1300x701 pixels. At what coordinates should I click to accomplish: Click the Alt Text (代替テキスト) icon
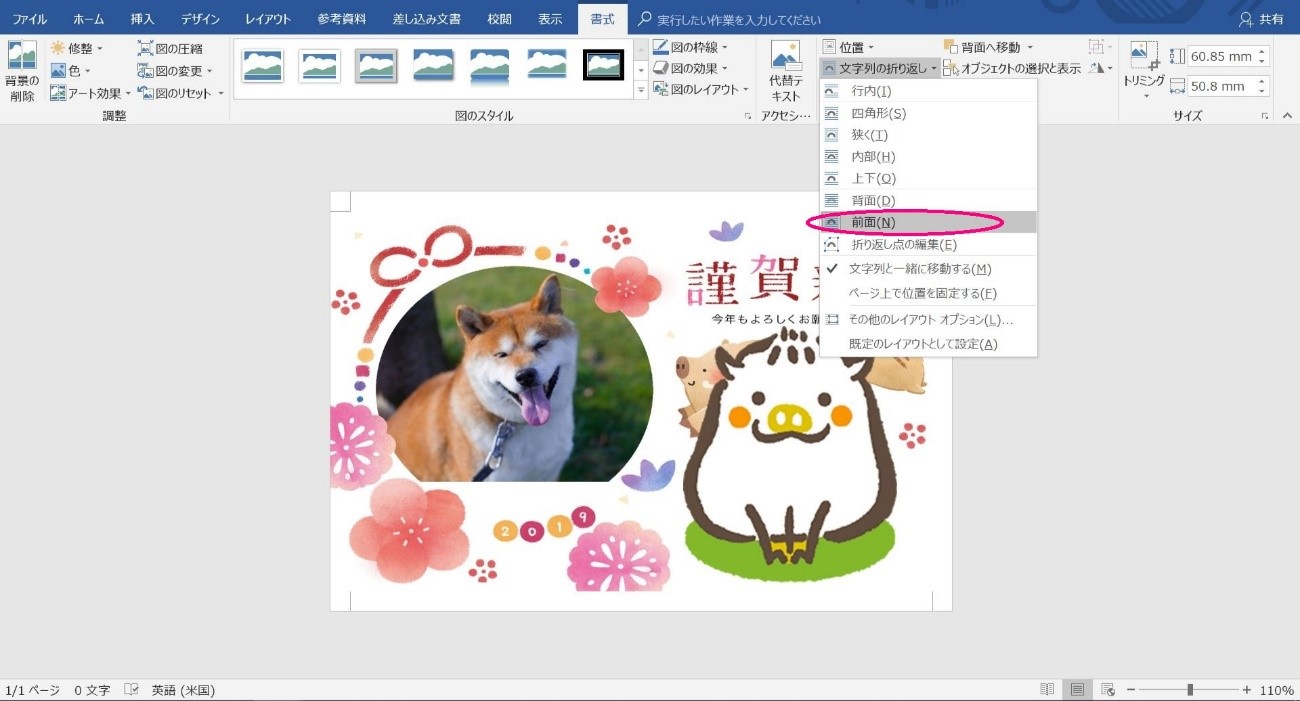(x=785, y=57)
